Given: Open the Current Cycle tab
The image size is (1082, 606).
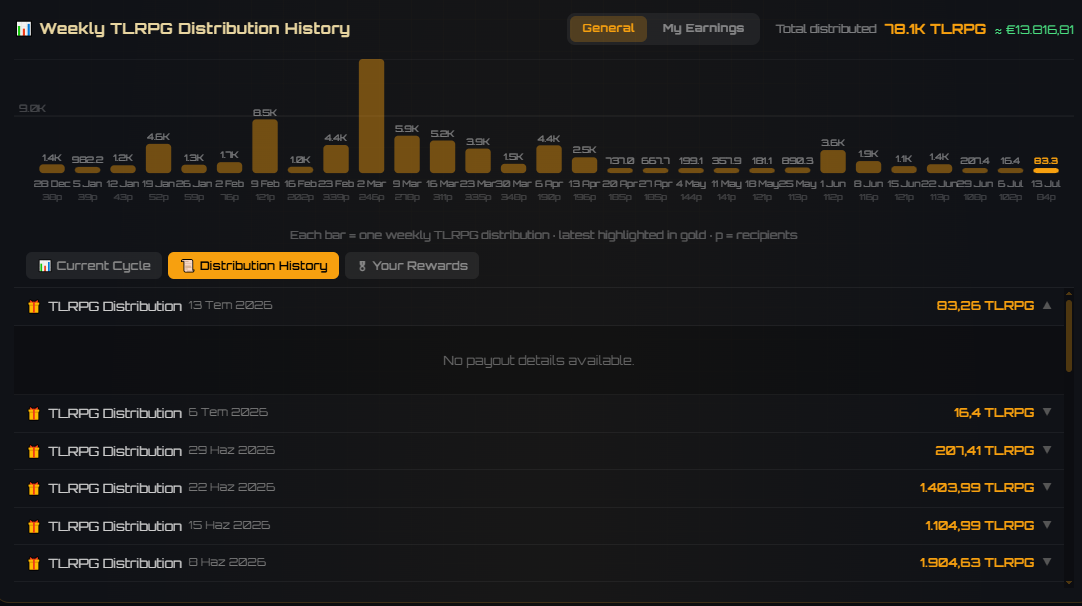Looking at the screenshot, I should tap(94, 266).
